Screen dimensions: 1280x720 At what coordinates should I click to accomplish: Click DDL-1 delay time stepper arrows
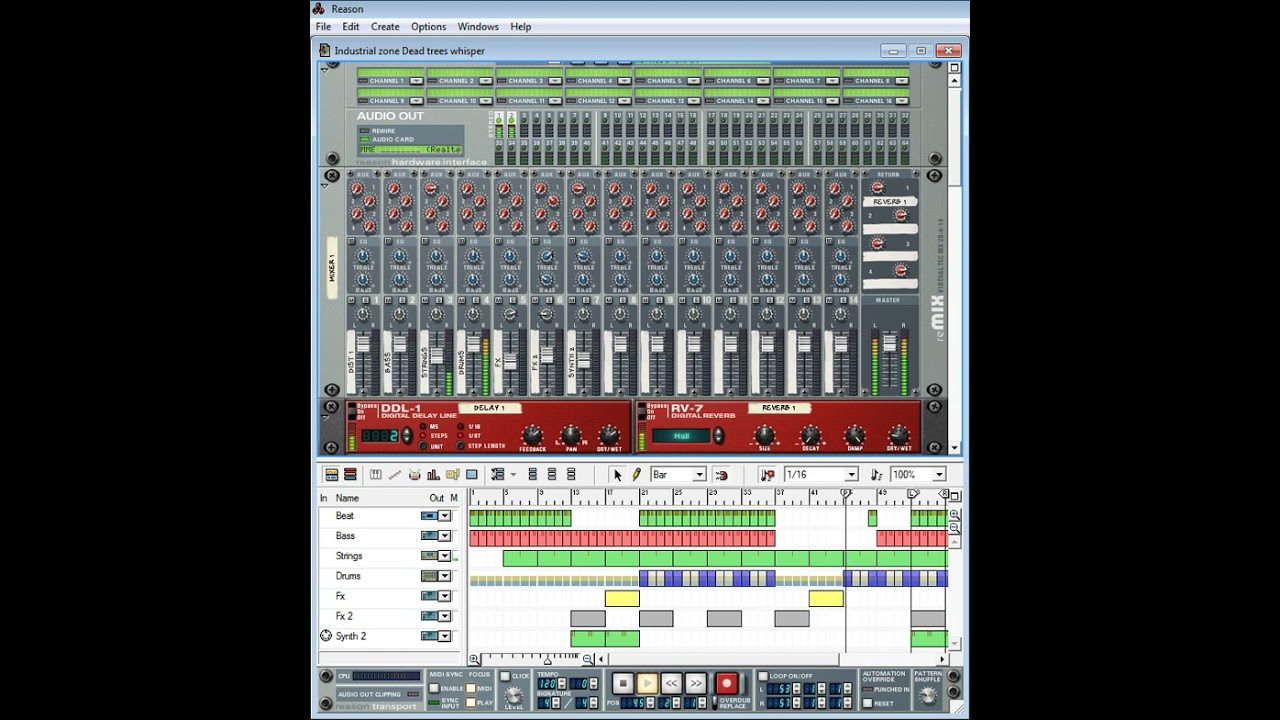(407, 435)
